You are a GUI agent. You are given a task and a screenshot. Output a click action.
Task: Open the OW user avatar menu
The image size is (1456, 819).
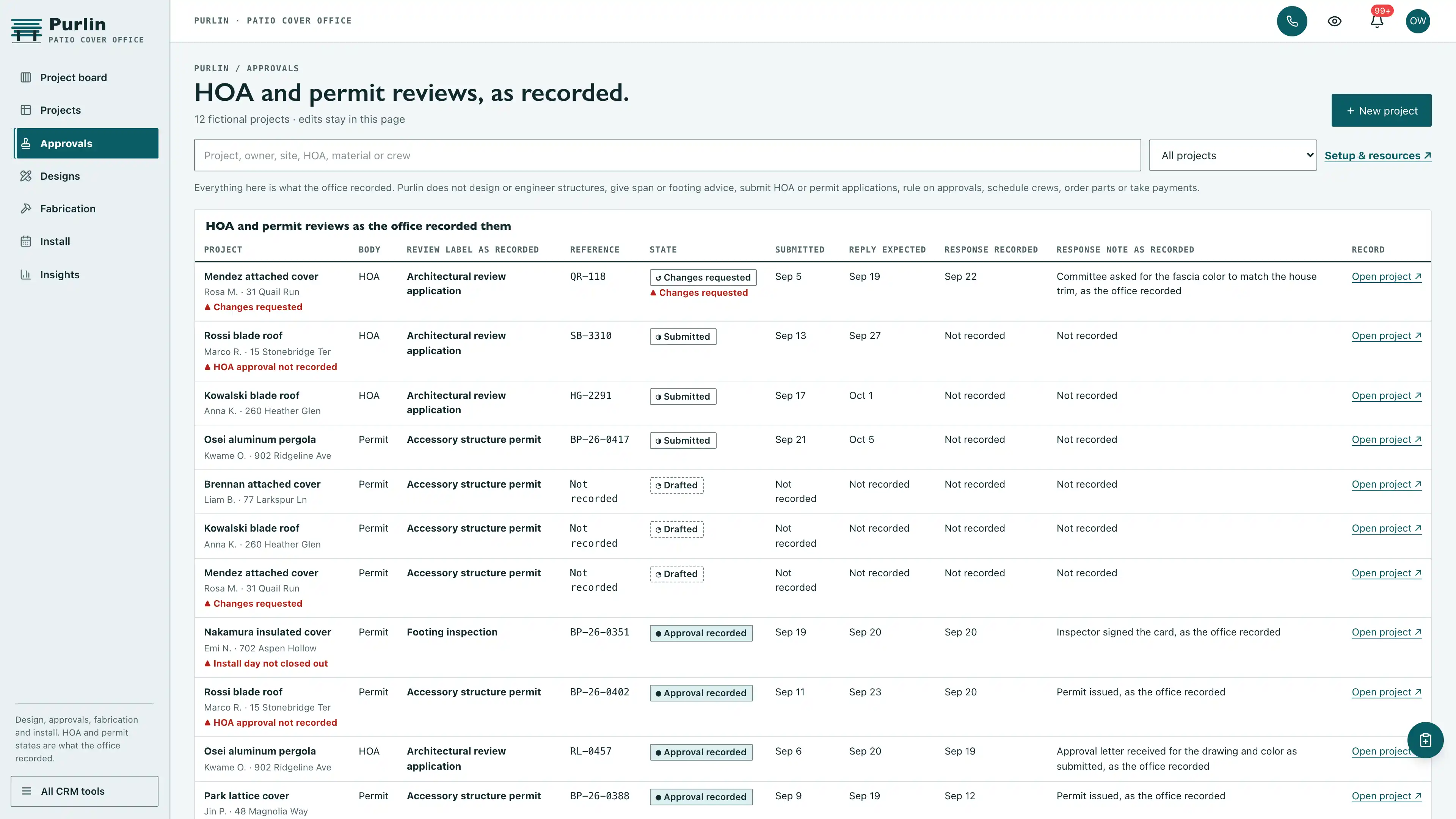tap(1418, 21)
